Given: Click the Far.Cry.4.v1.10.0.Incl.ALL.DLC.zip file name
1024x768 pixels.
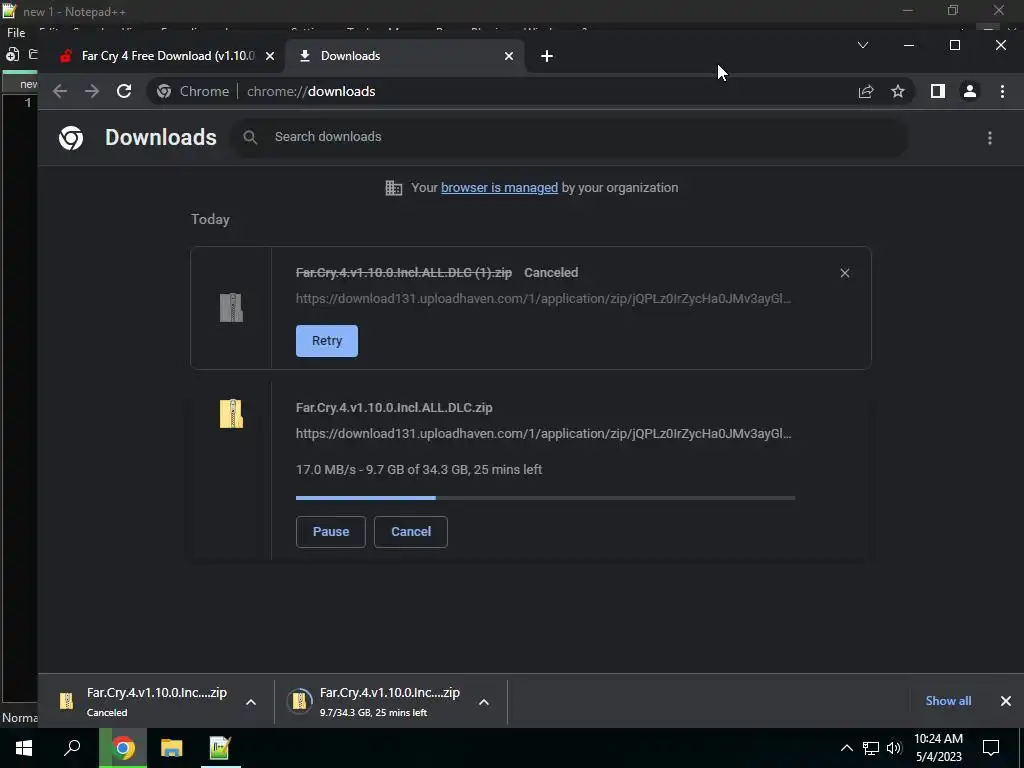Looking at the screenshot, I should point(394,408).
